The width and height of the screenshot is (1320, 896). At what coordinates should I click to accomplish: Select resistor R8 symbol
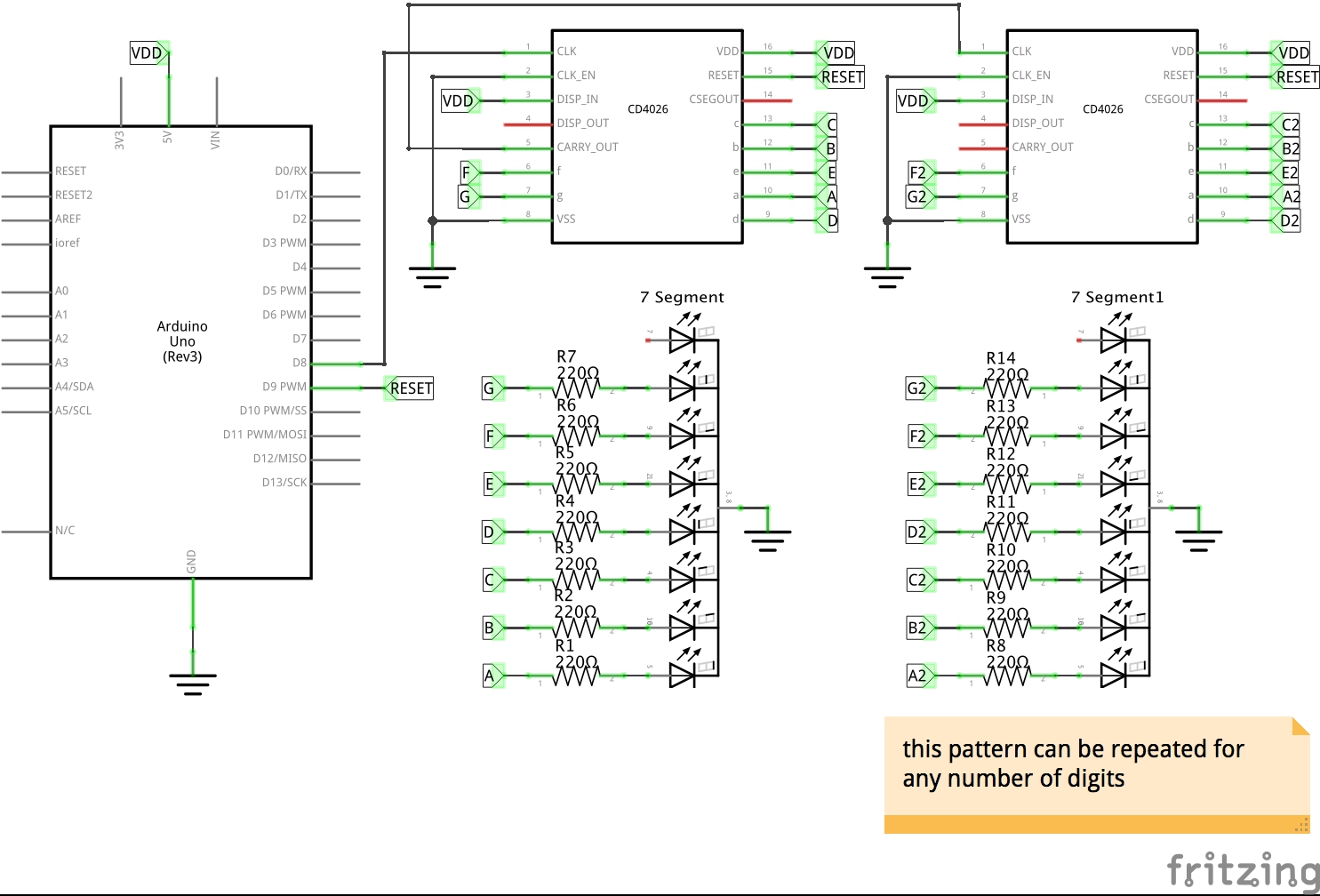[1008, 676]
